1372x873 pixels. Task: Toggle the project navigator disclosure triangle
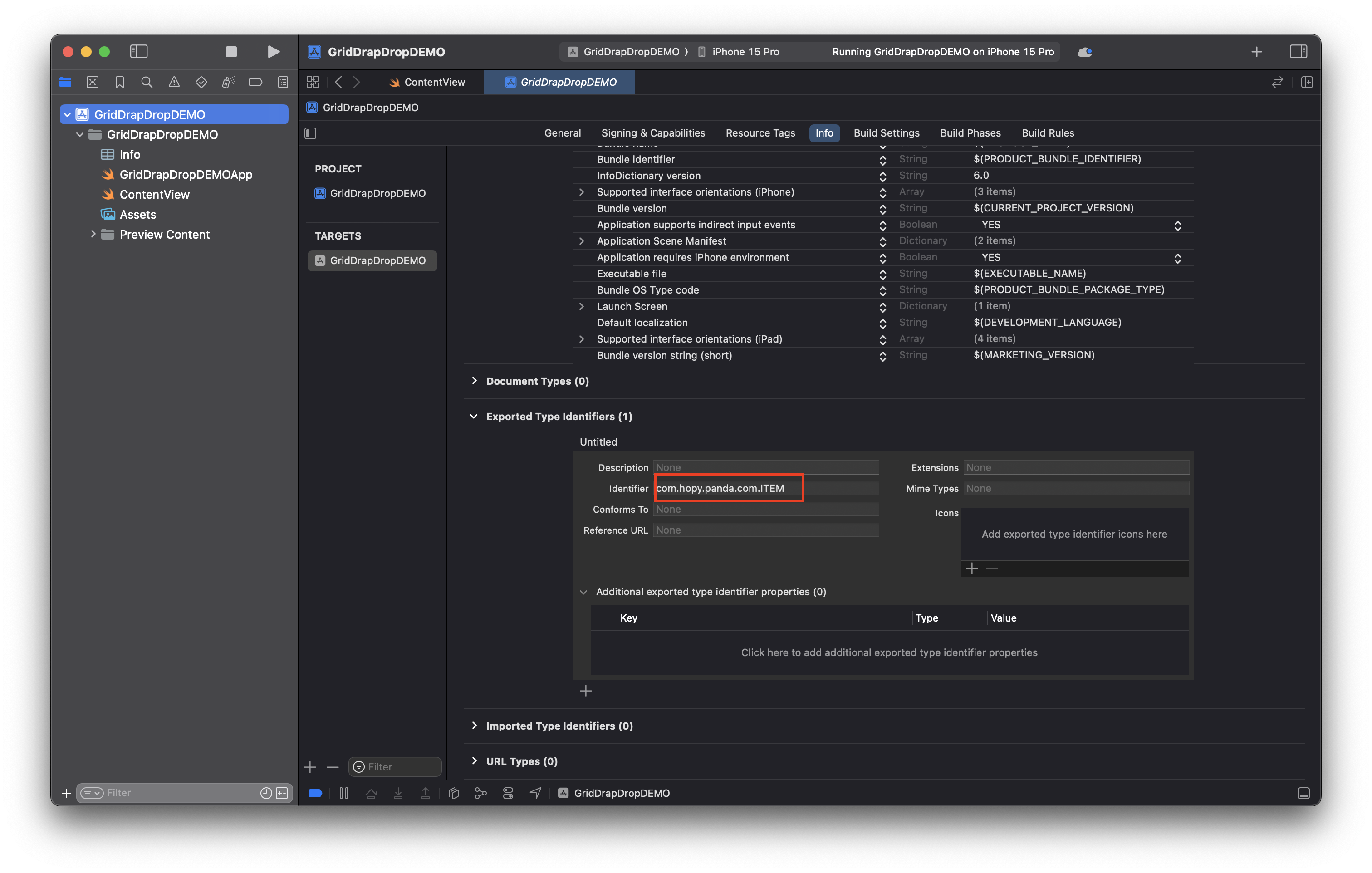coord(68,113)
